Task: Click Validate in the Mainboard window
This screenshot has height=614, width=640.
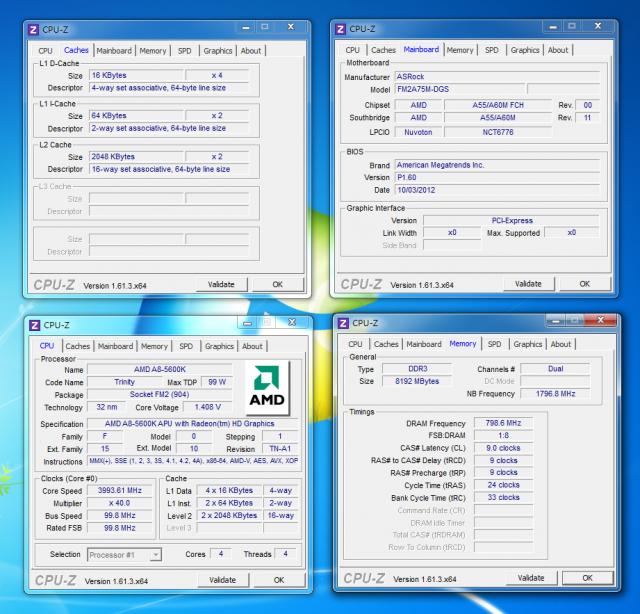Action: 528,284
